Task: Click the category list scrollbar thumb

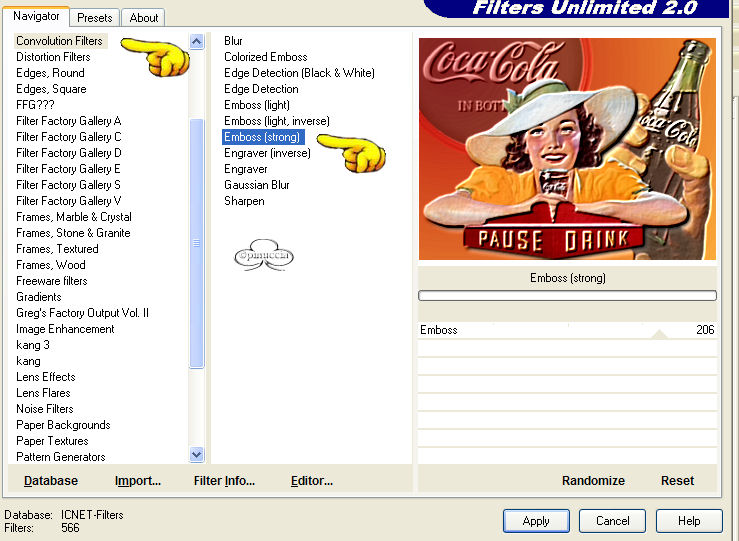Action: [197, 243]
